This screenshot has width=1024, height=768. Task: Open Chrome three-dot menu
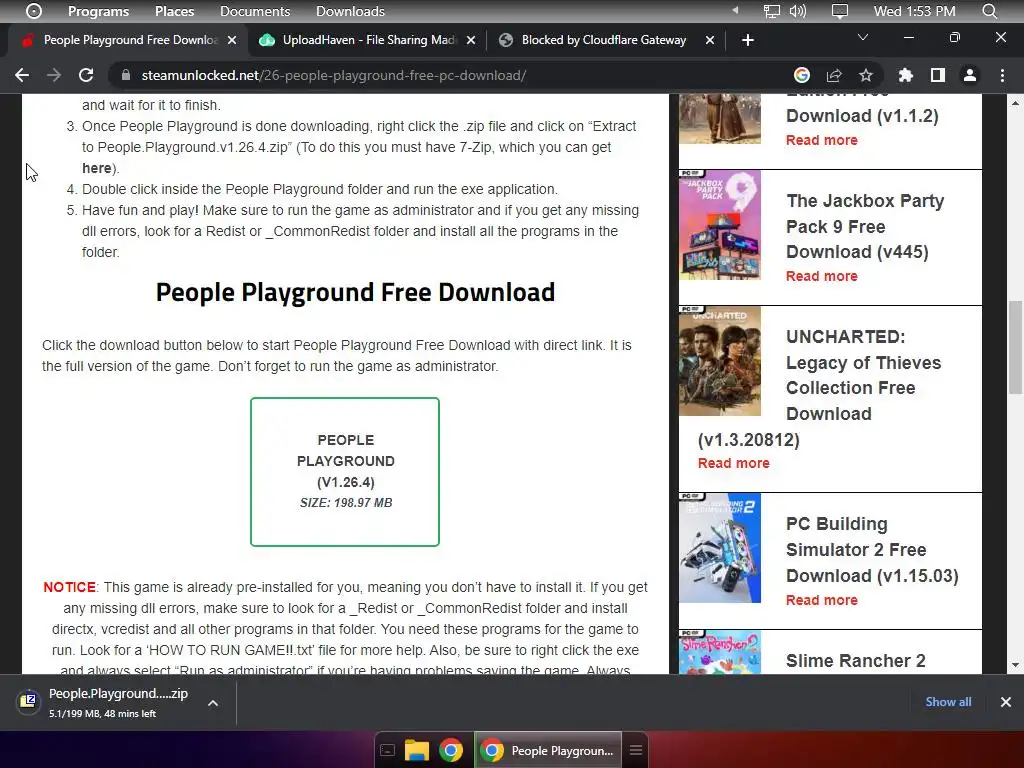[x=1002, y=75]
